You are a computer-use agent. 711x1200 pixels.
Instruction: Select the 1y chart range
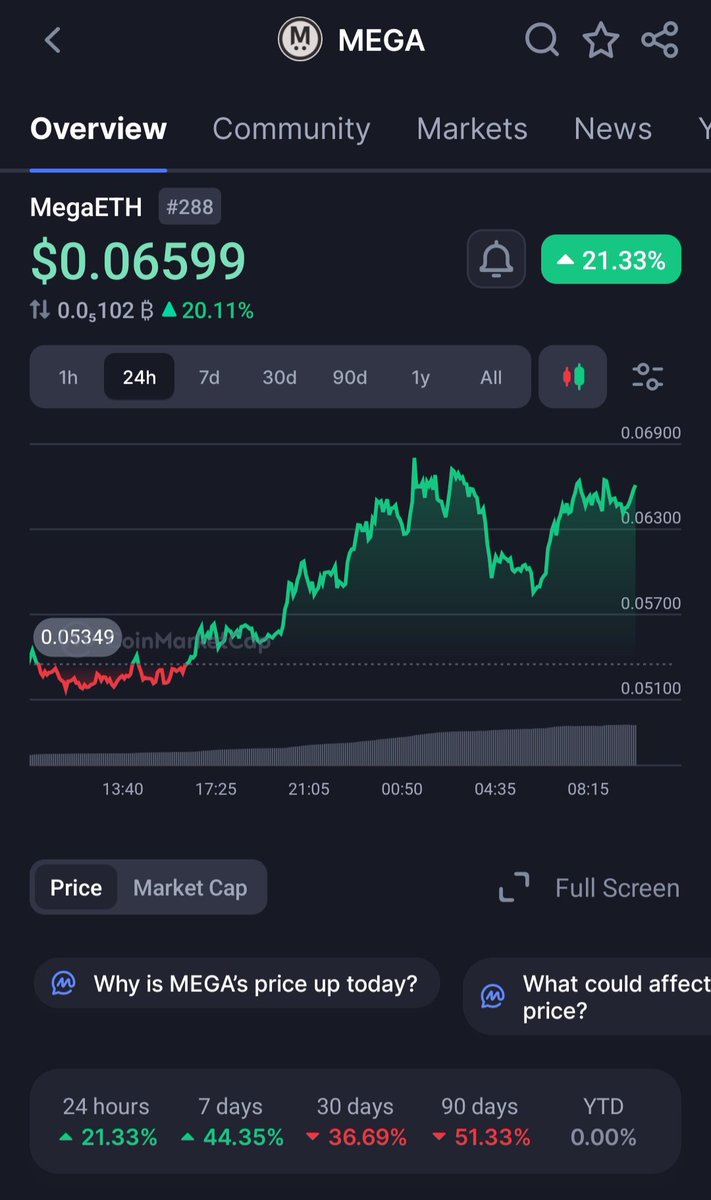[420, 377]
